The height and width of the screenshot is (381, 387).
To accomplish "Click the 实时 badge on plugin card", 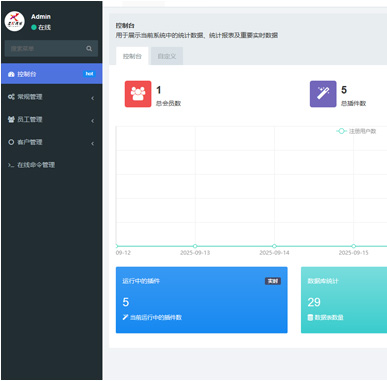I will point(273,281).
